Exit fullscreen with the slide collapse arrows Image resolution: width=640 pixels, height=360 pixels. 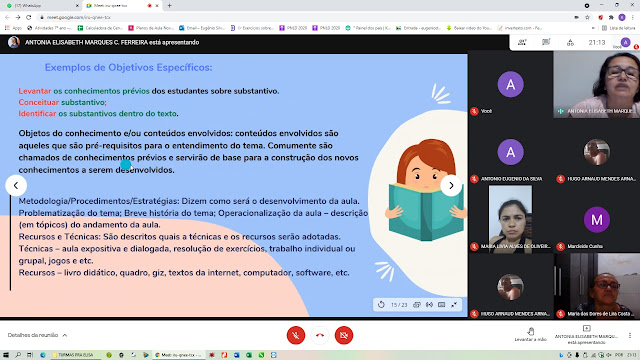pos(454,305)
